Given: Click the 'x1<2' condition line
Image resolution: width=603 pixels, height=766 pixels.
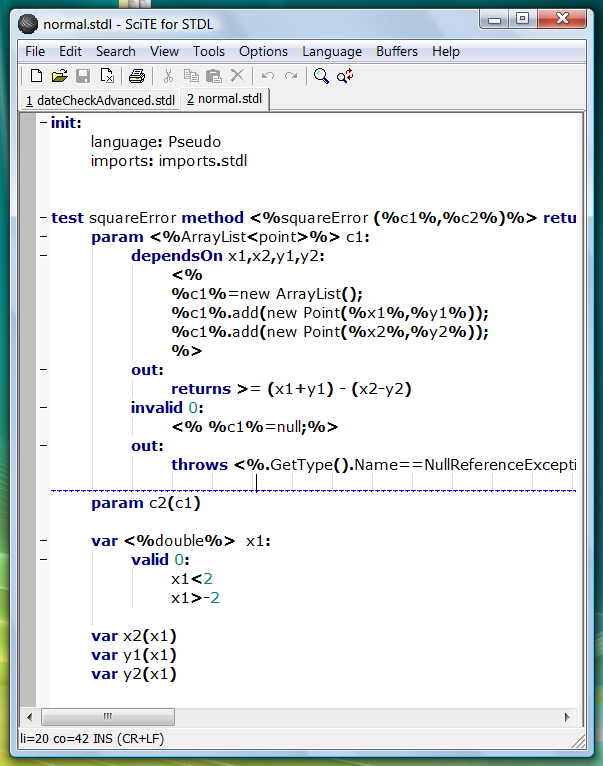Looking at the screenshot, I should pos(192,579).
